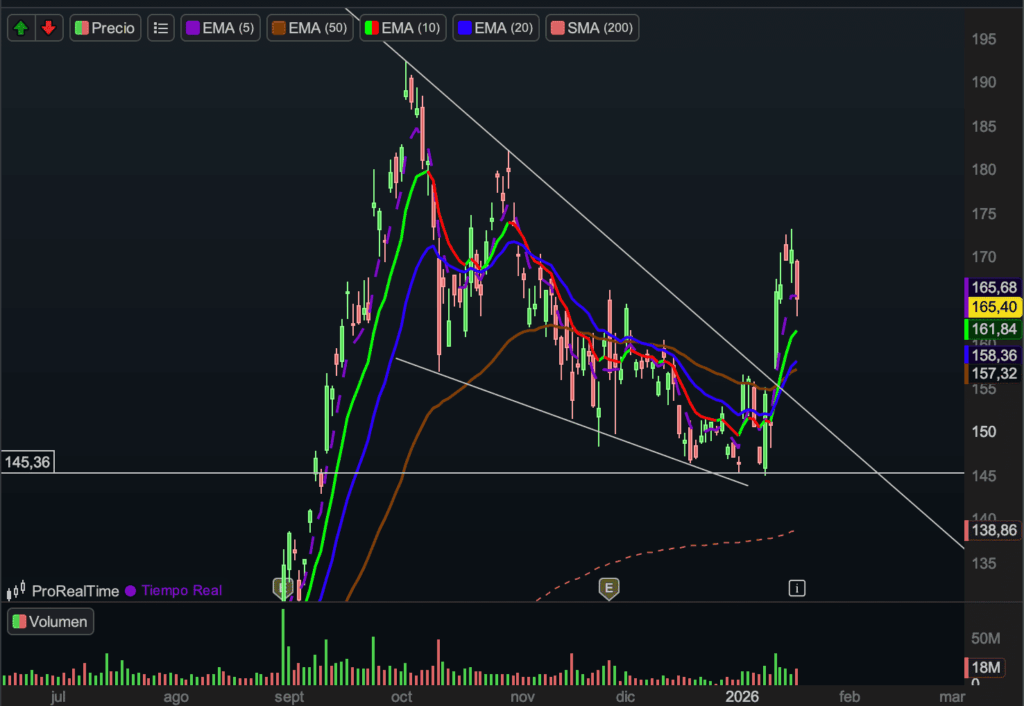Click the earnings 'E' marker near December
The height and width of the screenshot is (706, 1024).
(x=607, y=588)
